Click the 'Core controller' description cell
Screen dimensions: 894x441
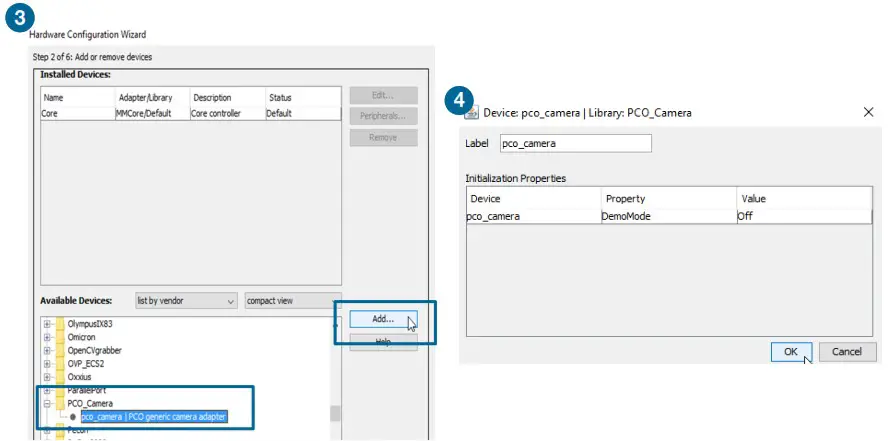click(x=227, y=113)
